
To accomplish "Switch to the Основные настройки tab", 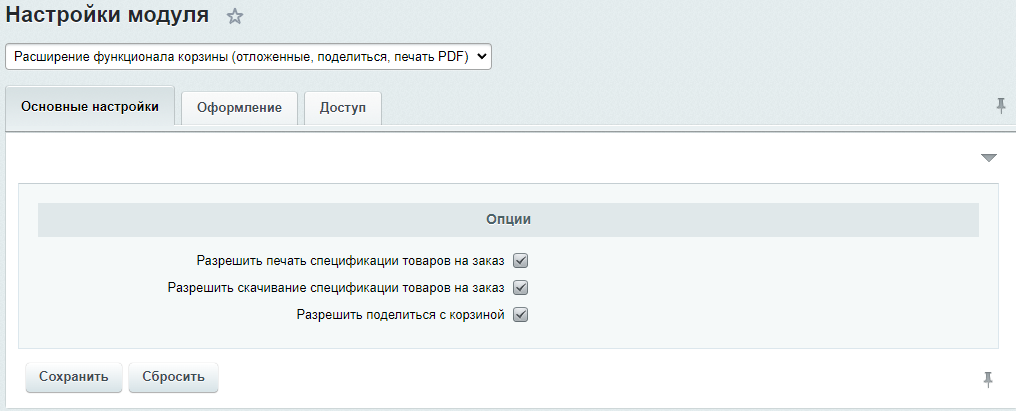I will (x=90, y=107).
